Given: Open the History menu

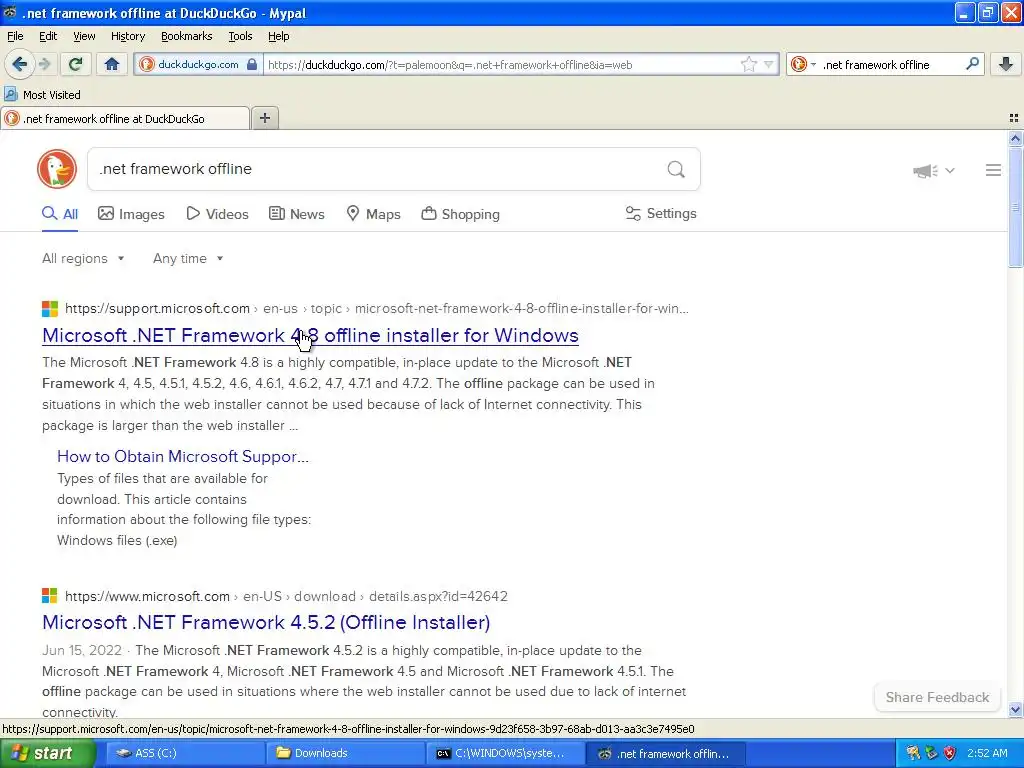Looking at the screenshot, I should point(127,36).
